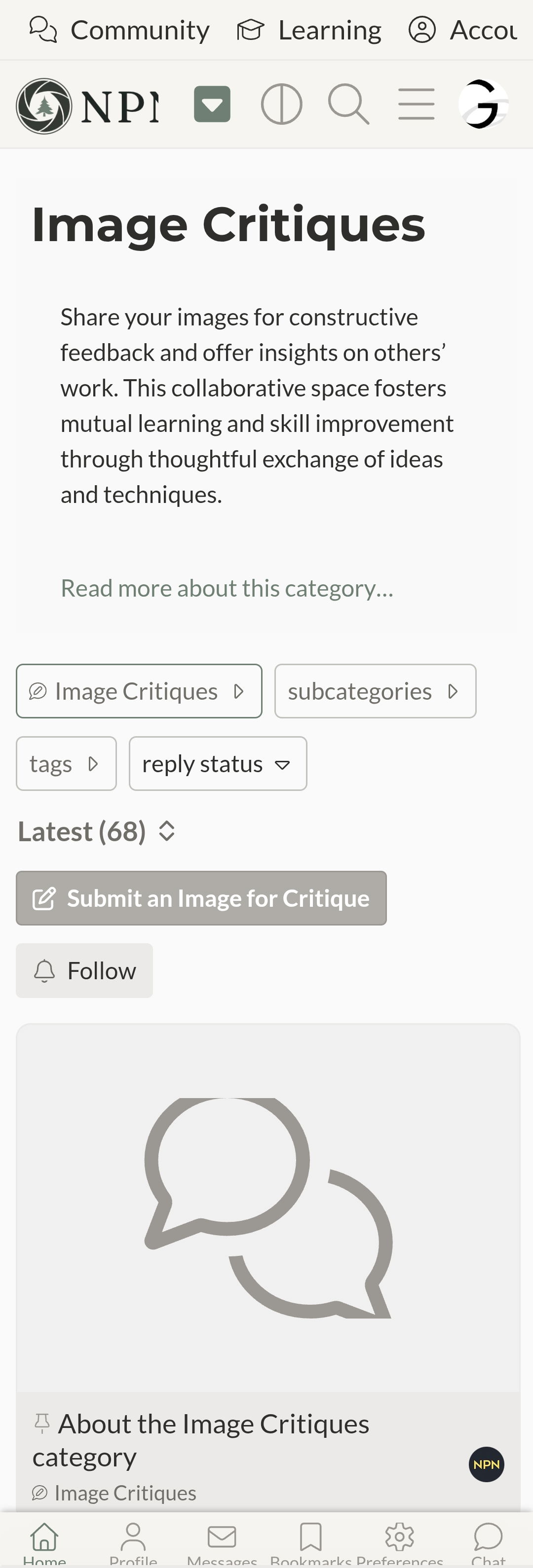Change the Latest (68) sort selector

tap(97, 831)
